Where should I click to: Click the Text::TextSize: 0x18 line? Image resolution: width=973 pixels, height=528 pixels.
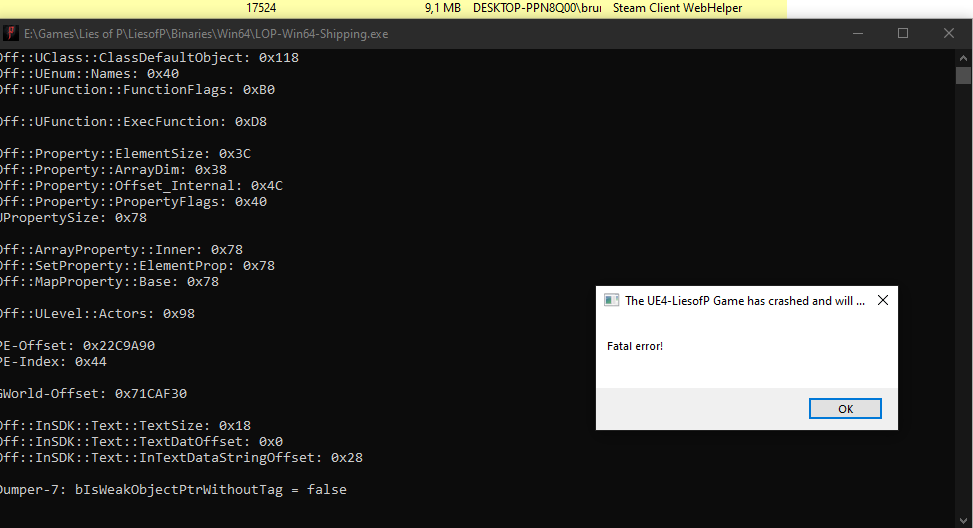(125, 426)
